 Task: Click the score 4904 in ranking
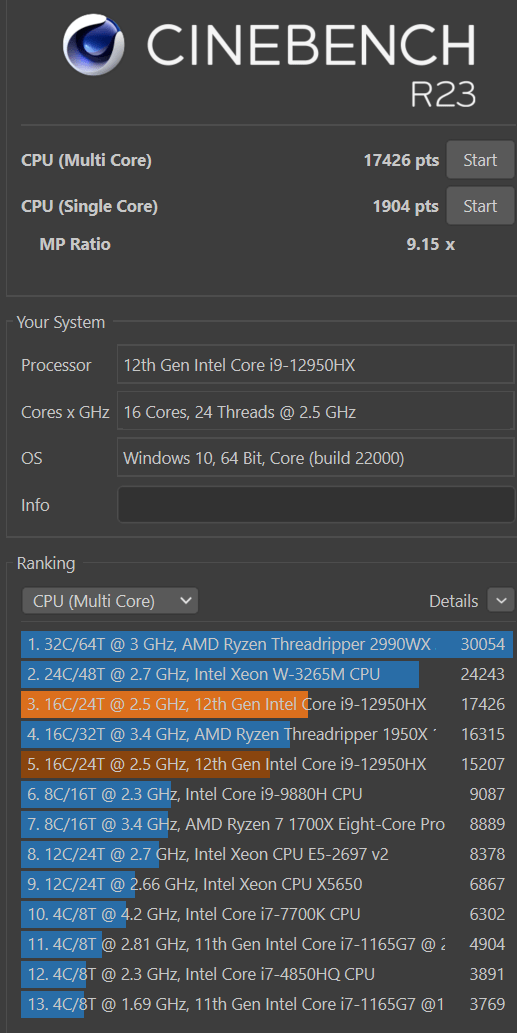click(x=487, y=944)
